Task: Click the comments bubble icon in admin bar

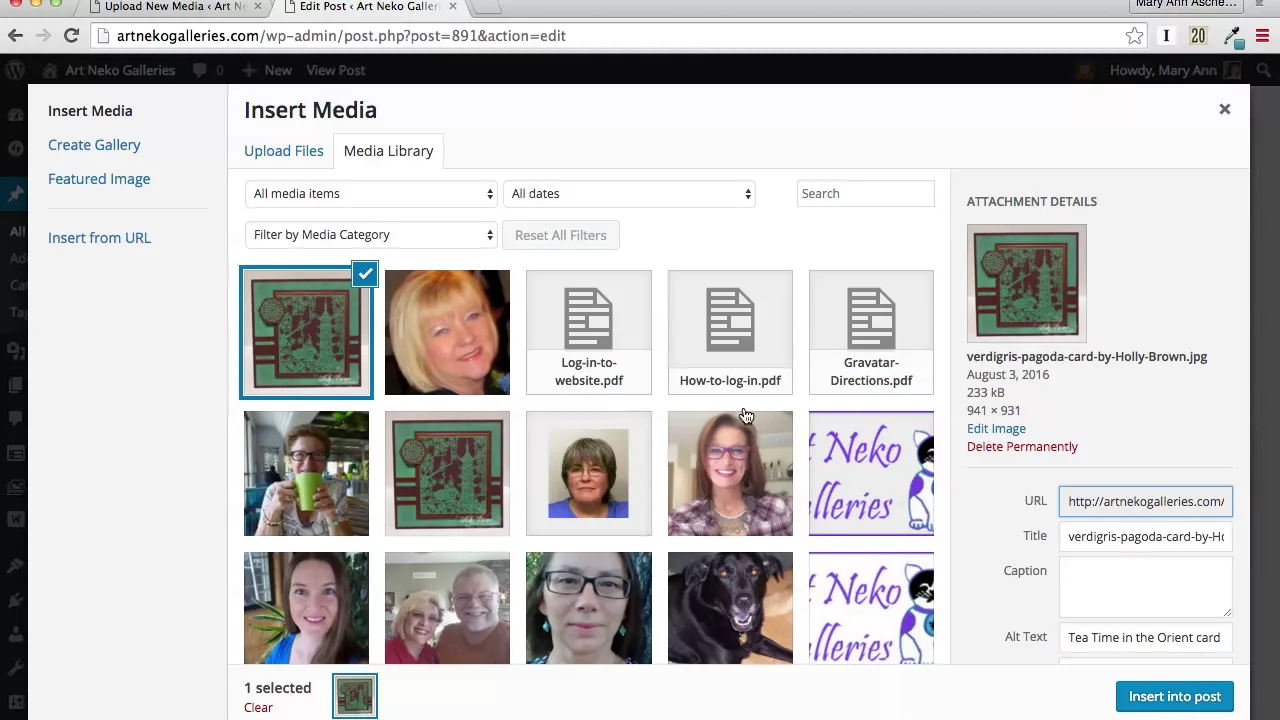Action: (x=200, y=70)
